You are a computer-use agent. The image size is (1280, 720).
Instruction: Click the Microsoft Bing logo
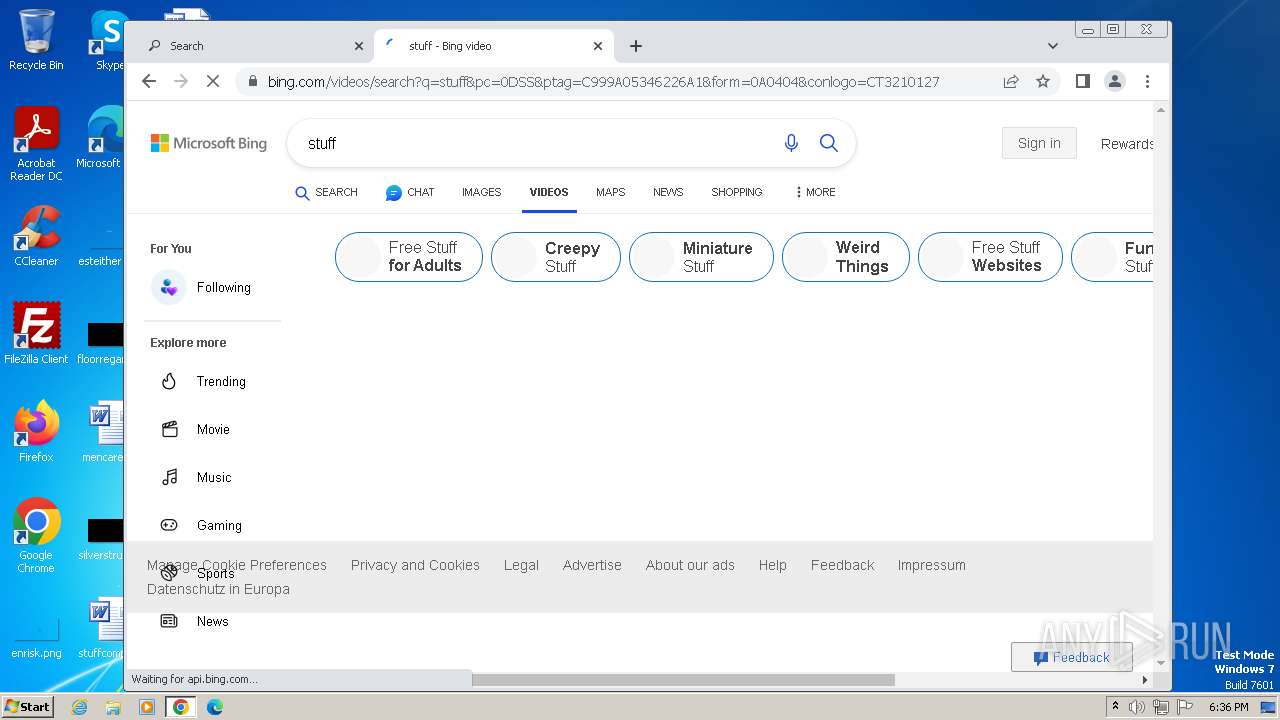tap(209, 143)
